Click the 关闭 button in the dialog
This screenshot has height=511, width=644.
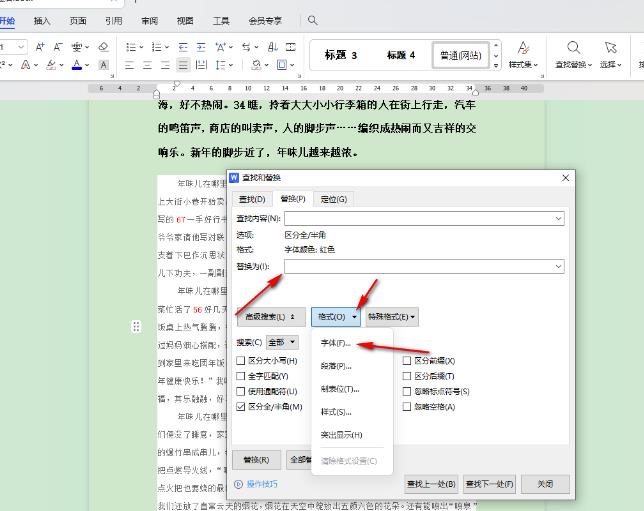click(545, 484)
